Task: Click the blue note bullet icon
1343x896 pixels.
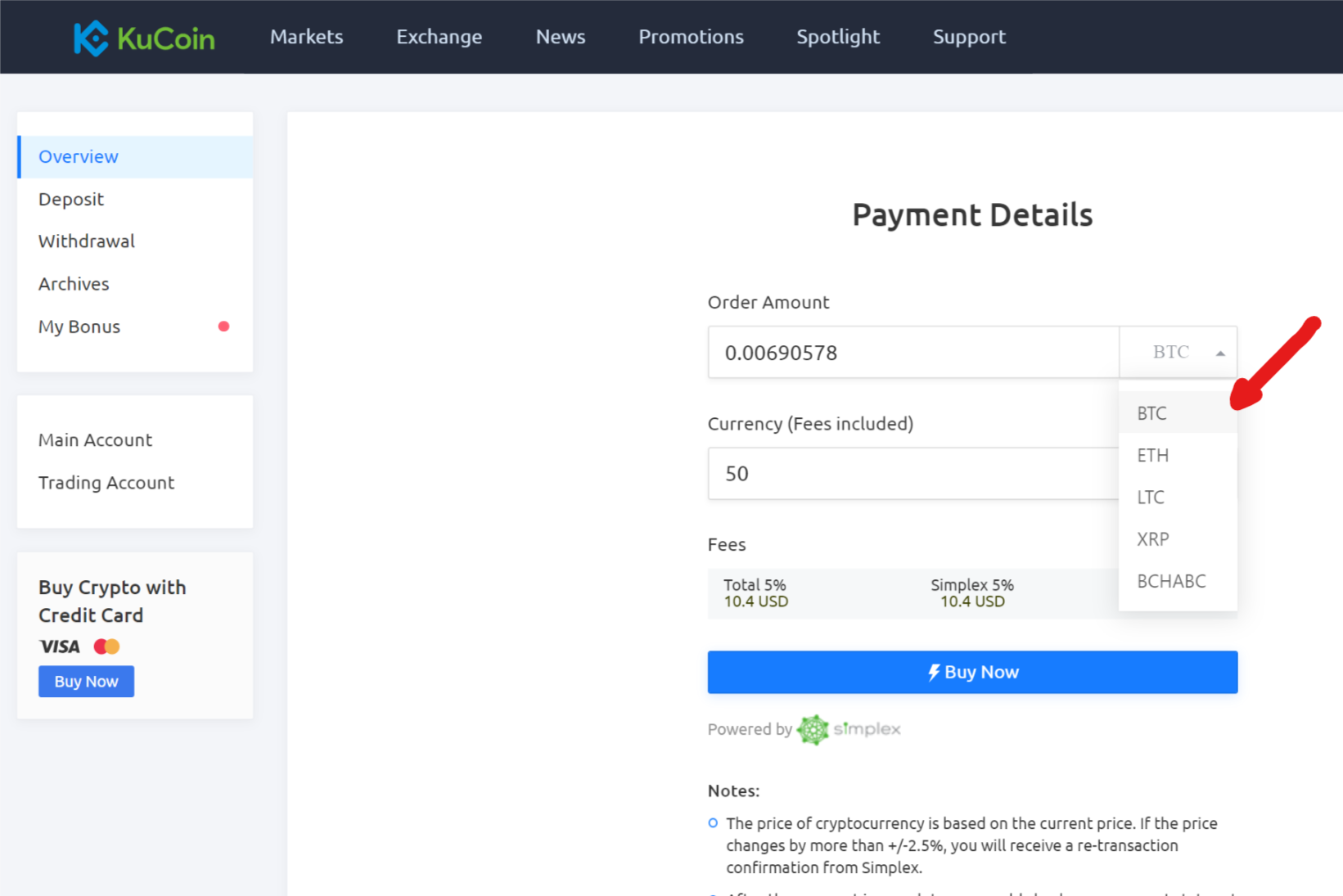Action: coord(711,823)
